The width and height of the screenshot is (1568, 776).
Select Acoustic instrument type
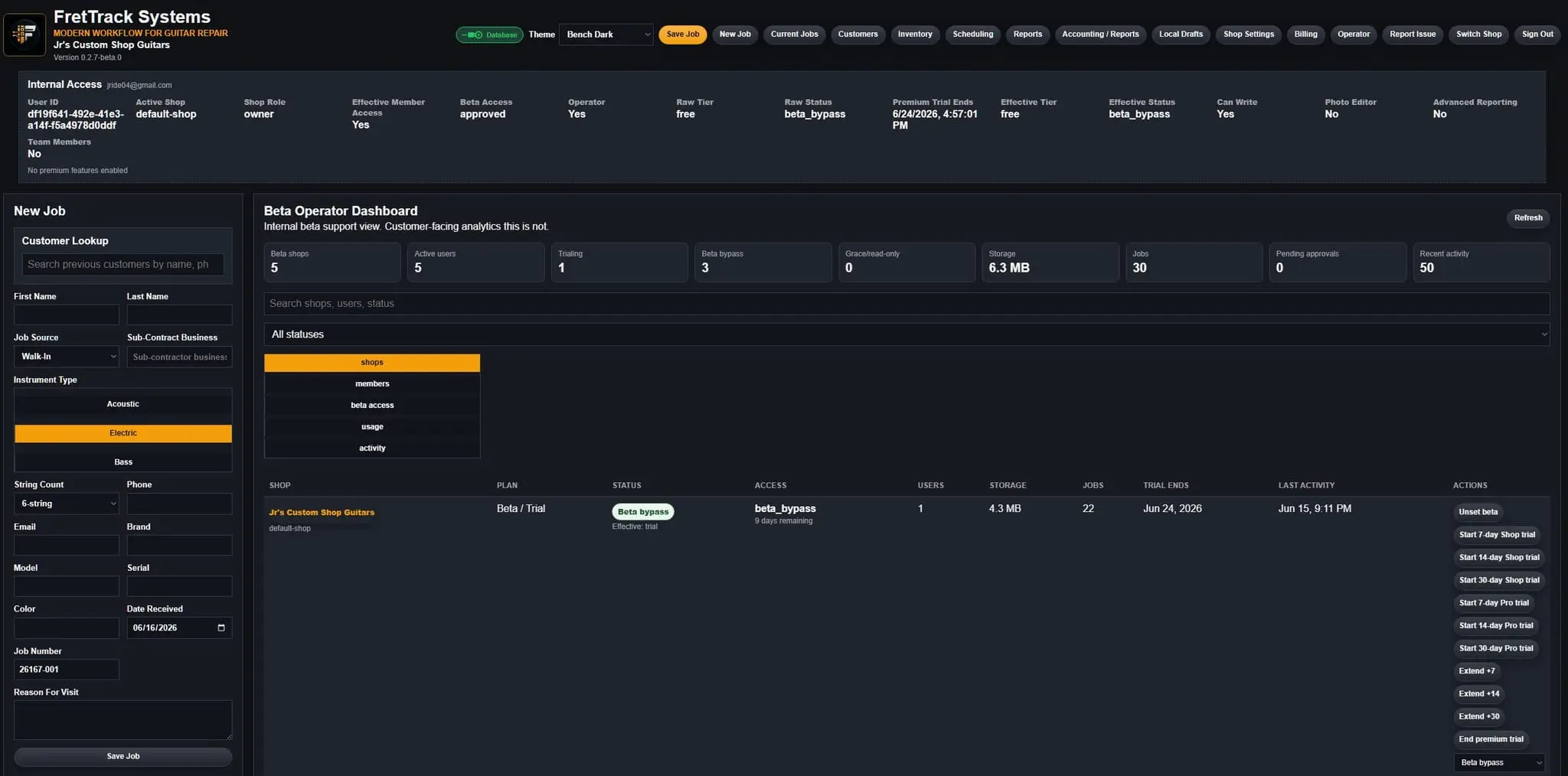point(123,404)
